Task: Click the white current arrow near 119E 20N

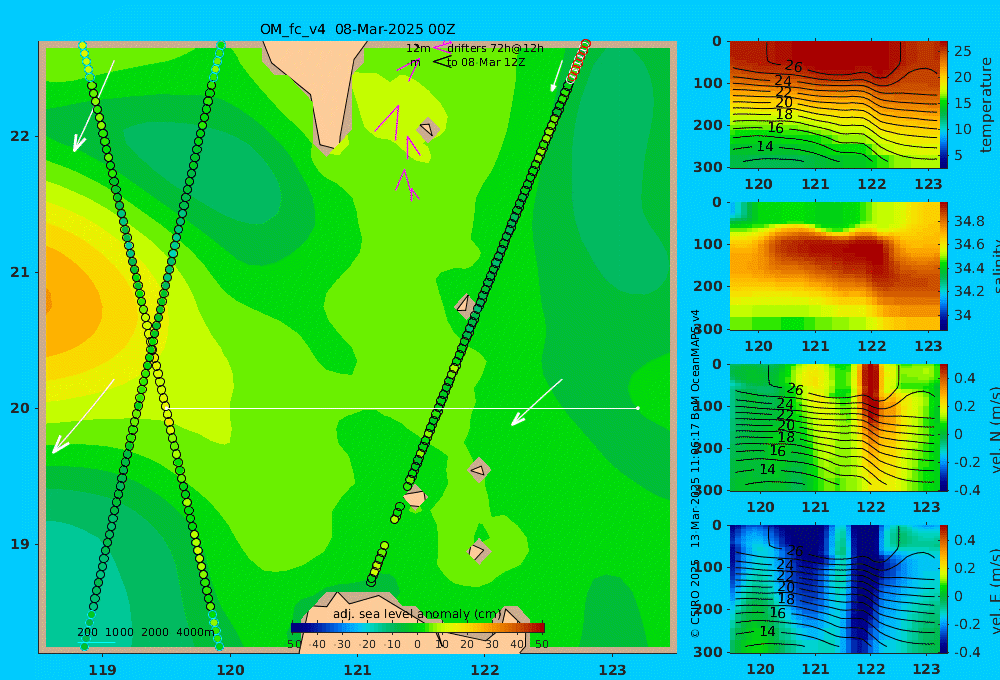Action: [83, 416]
